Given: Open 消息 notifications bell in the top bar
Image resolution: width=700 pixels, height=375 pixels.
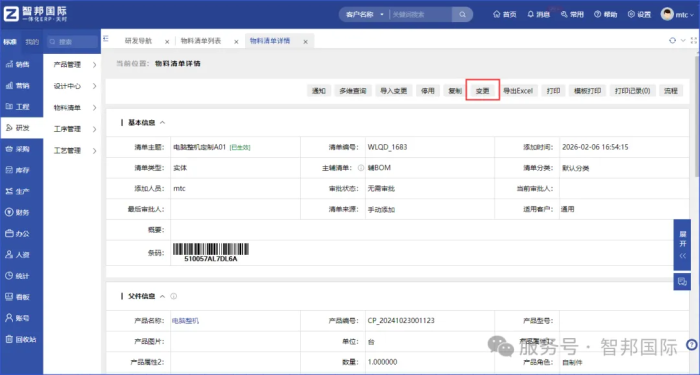Looking at the screenshot, I should pyautogui.click(x=538, y=14).
